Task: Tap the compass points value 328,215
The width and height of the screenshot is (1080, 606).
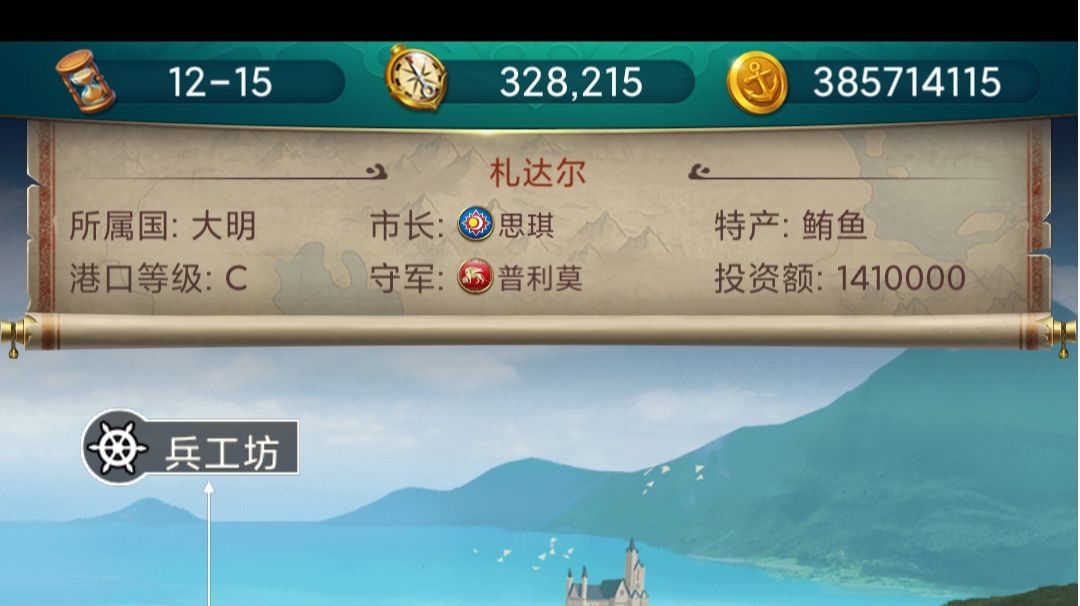Action: pos(571,82)
